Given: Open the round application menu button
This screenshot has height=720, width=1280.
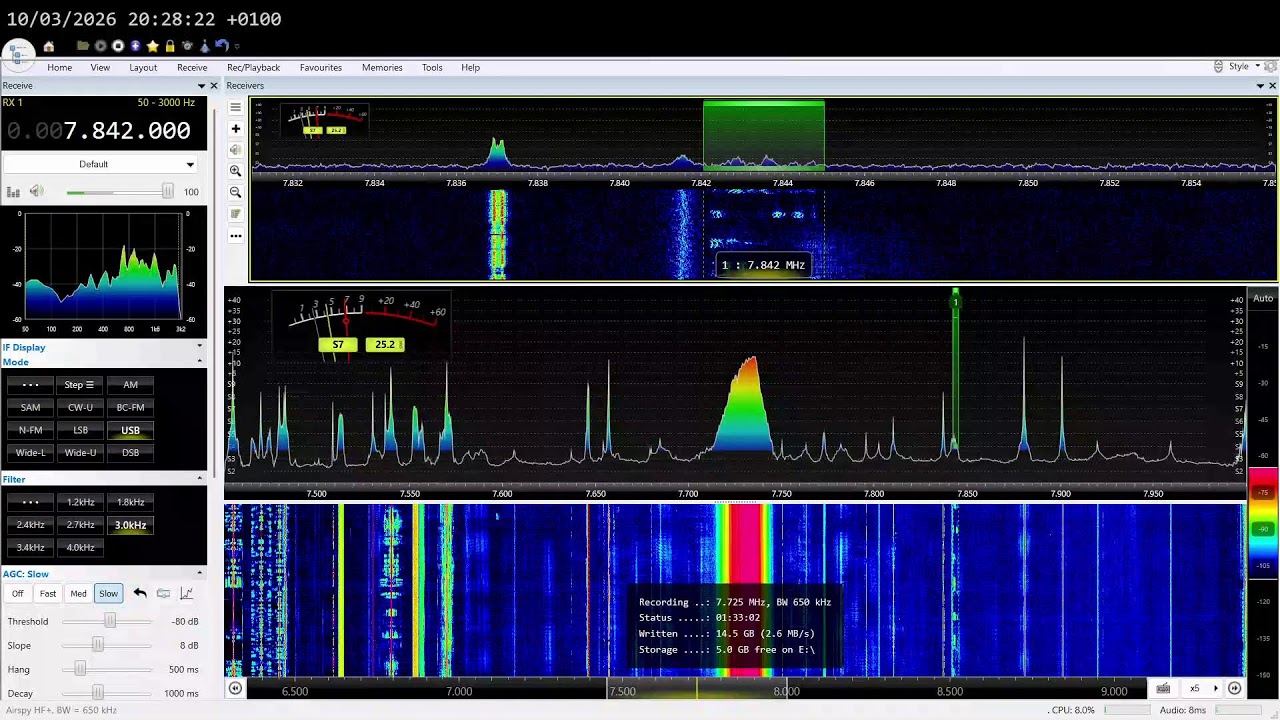Looking at the screenshot, I should coord(18,53).
